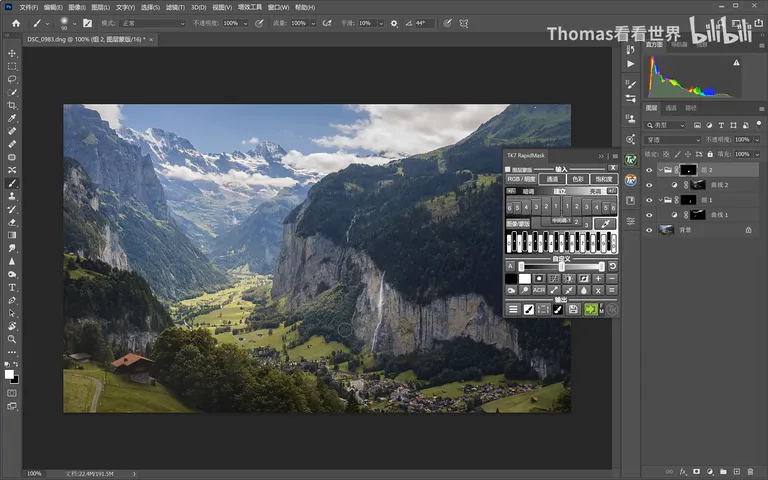Open brush opacity 100% dropdown in options bar

point(245,23)
